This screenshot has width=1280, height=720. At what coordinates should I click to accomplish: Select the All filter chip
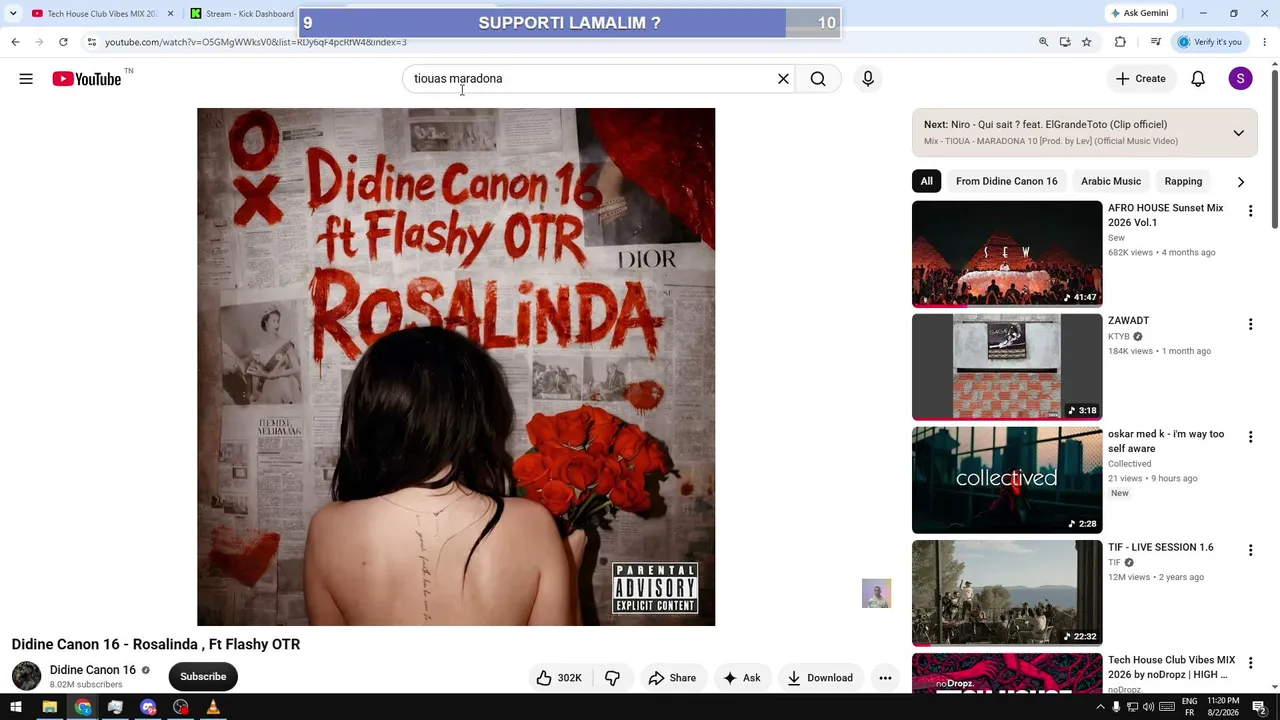click(927, 181)
